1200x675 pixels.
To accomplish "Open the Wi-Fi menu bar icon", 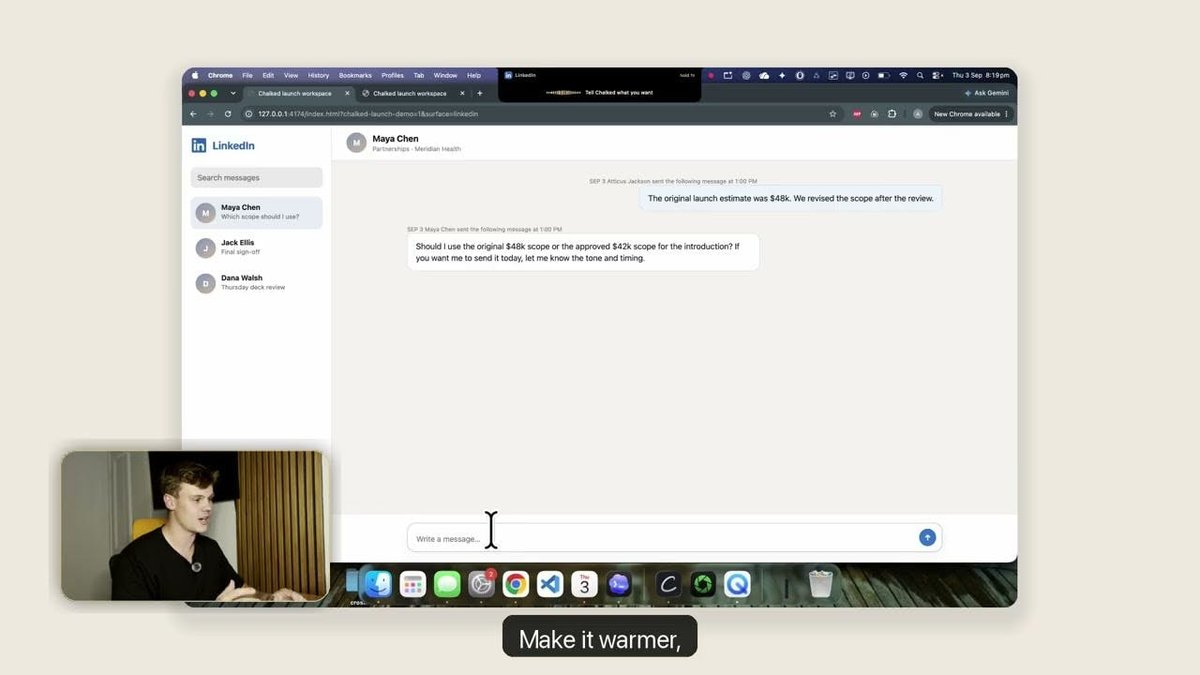I will [903, 75].
